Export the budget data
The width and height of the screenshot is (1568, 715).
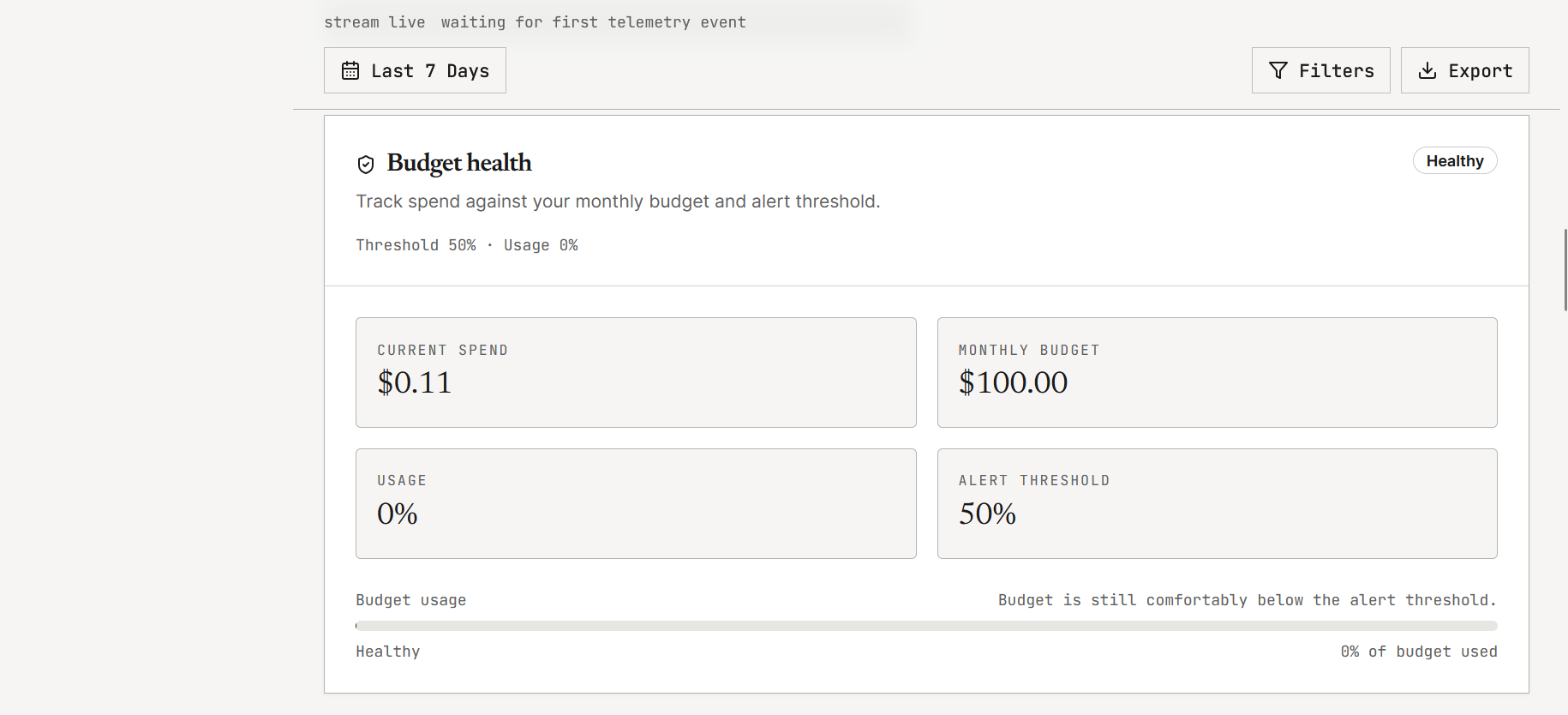pos(1464,70)
